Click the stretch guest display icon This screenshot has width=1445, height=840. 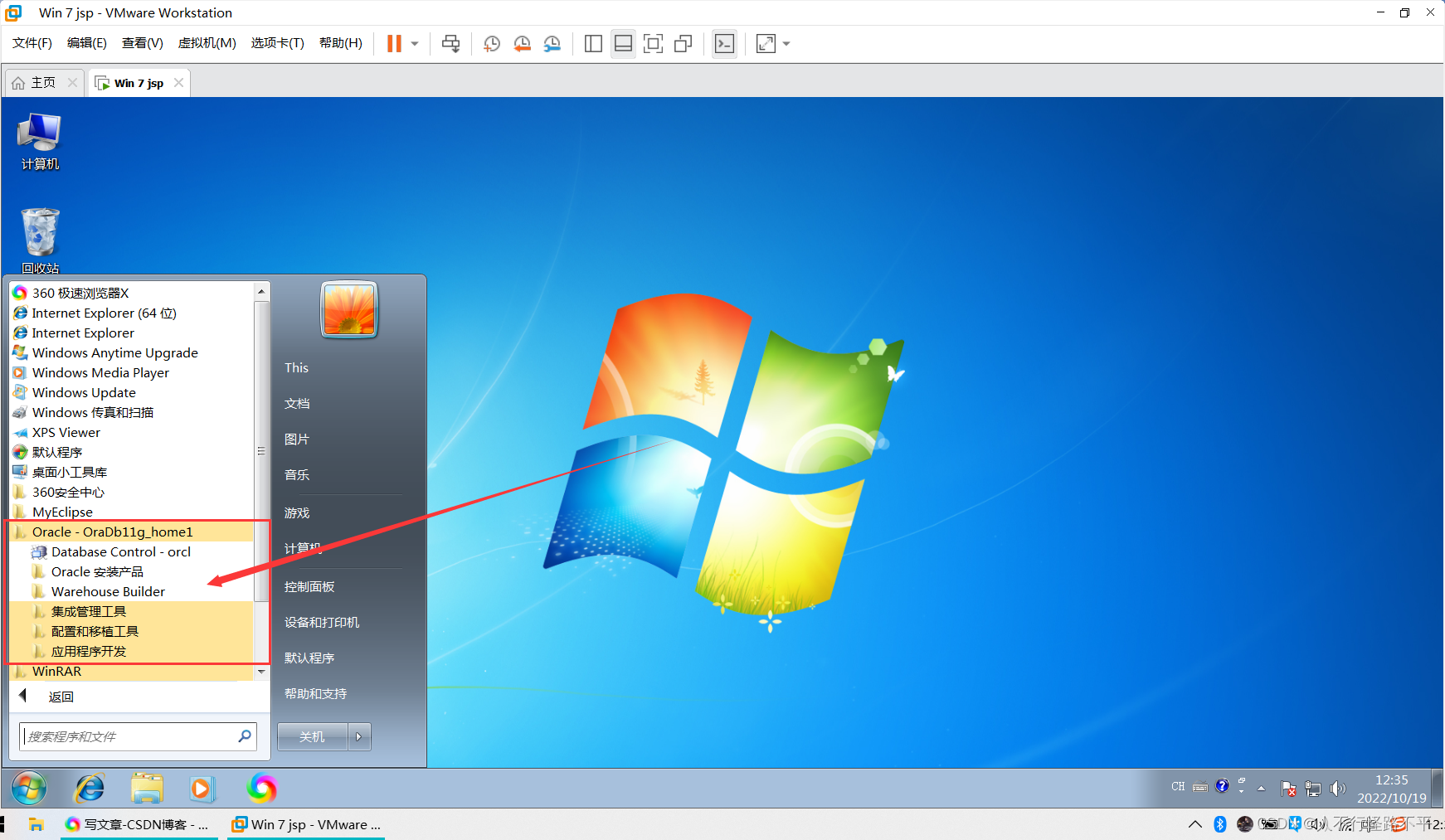pyautogui.click(x=766, y=44)
